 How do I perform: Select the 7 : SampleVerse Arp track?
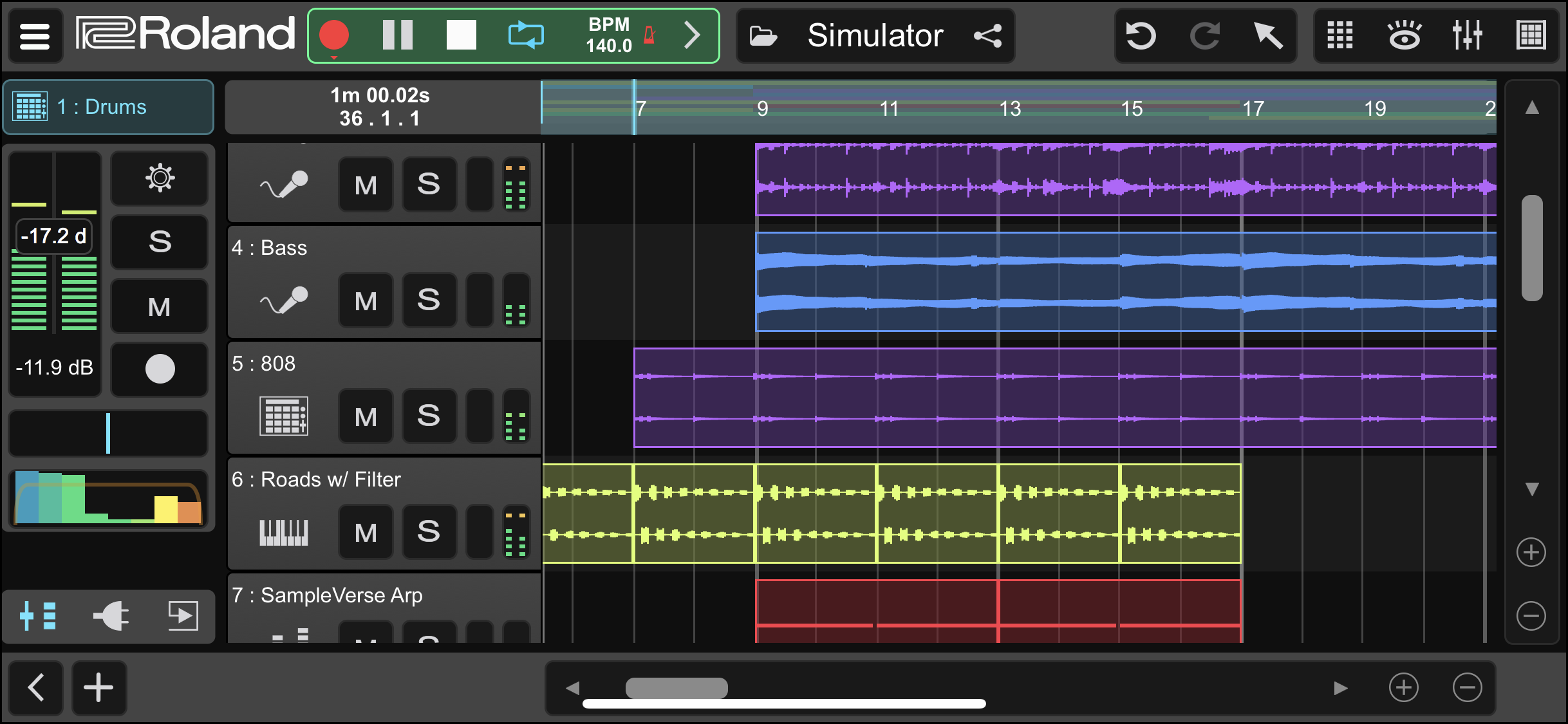pos(327,595)
